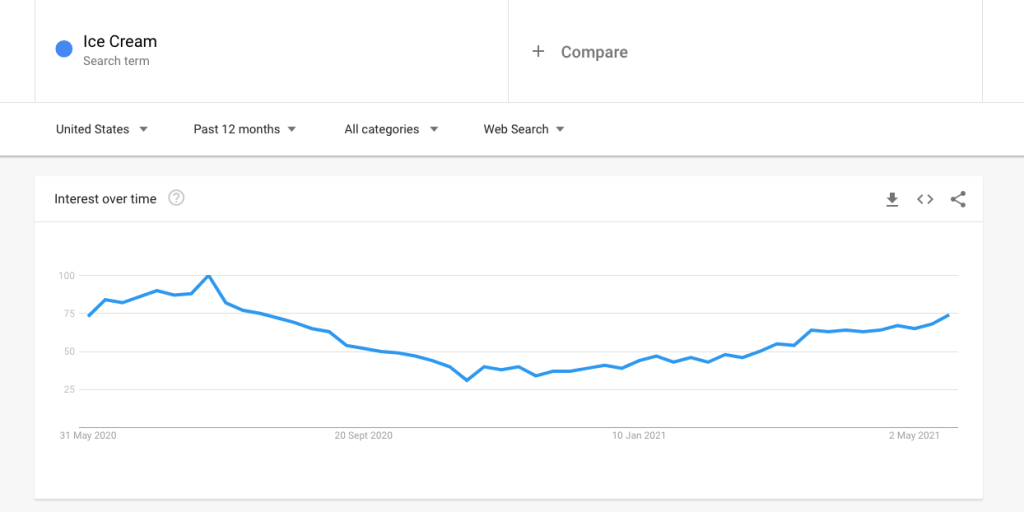Download the Interest over time data
This screenshot has width=1024, height=512.
pyautogui.click(x=892, y=199)
